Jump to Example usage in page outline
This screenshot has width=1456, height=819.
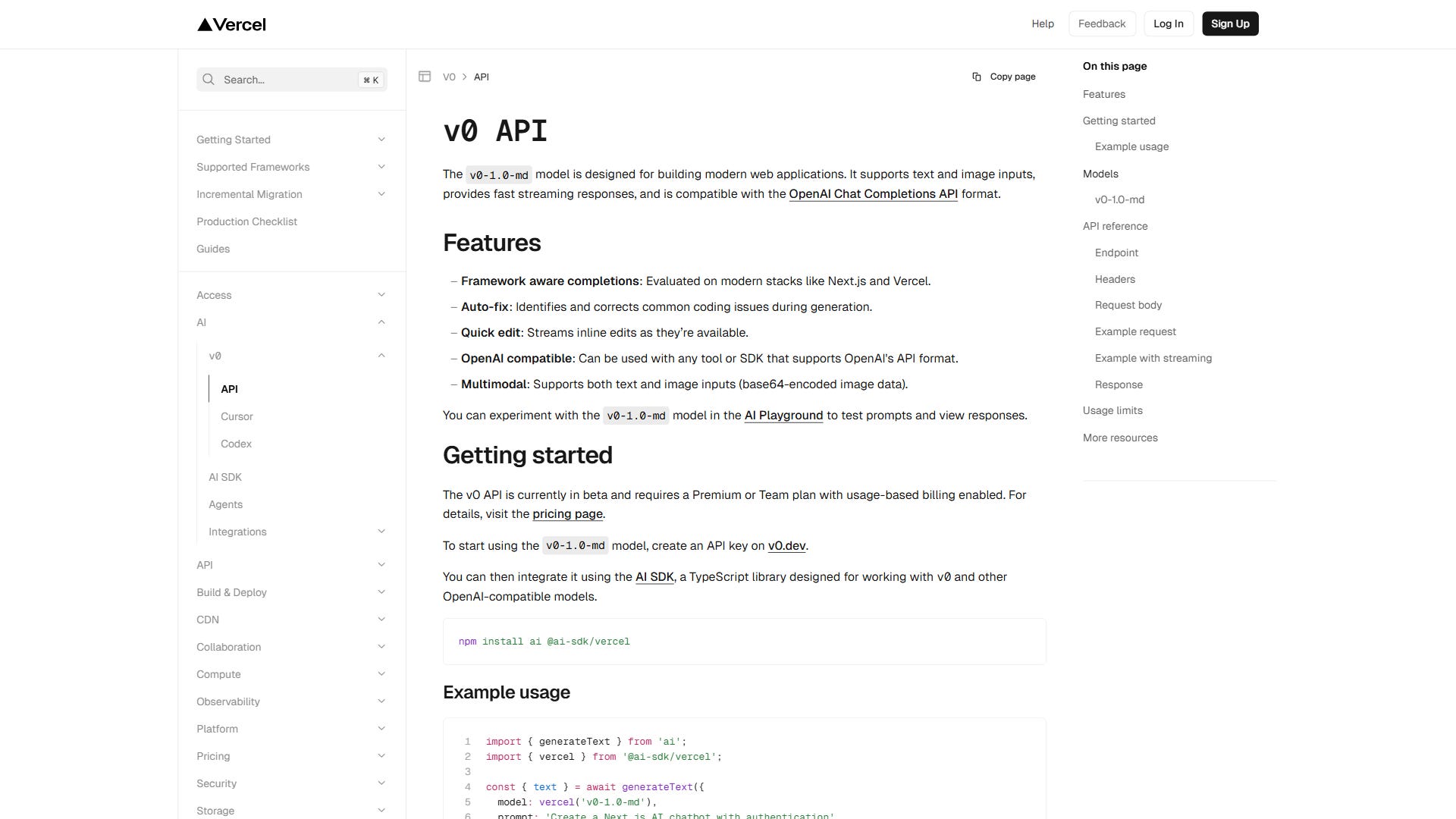click(1131, 146)
